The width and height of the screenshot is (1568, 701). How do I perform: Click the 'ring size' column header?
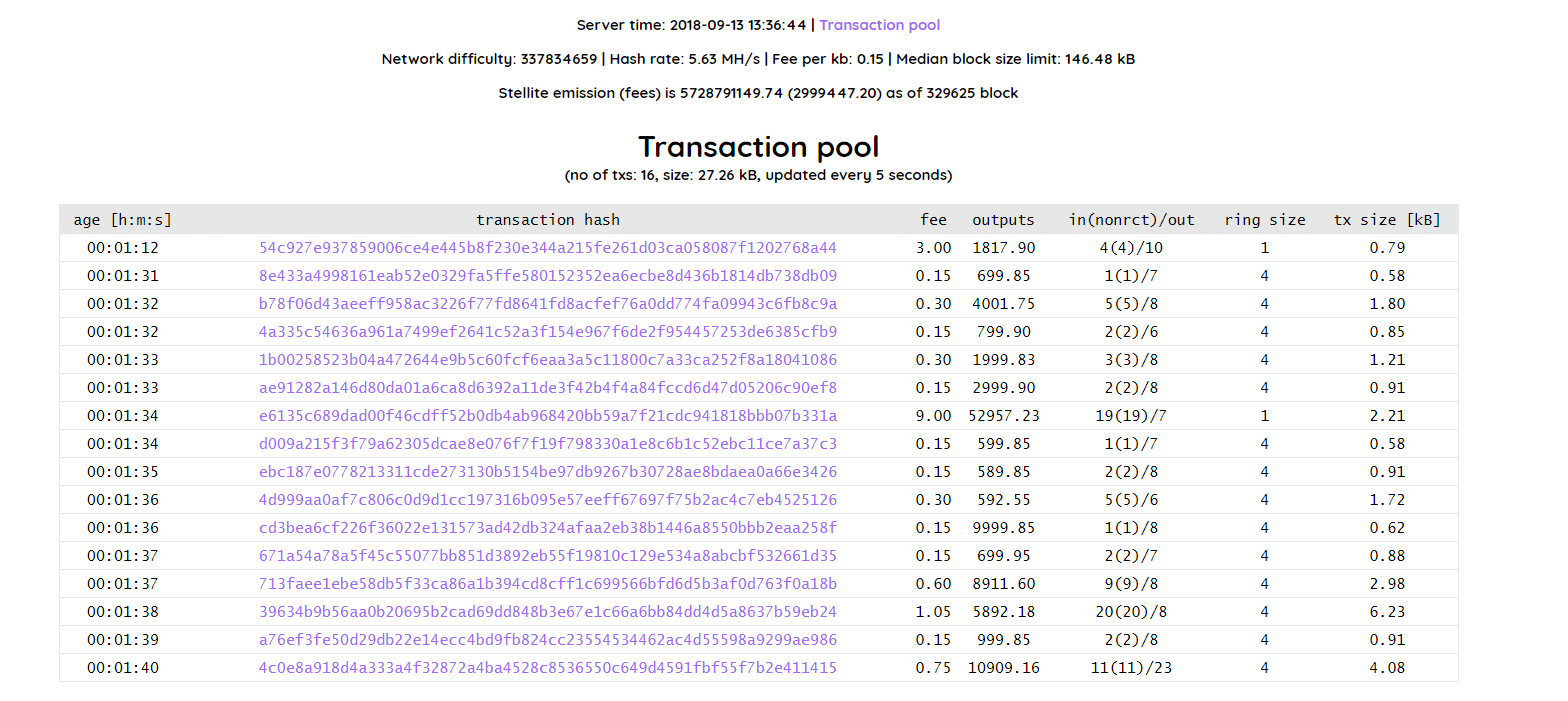(x=1265, y=220)
